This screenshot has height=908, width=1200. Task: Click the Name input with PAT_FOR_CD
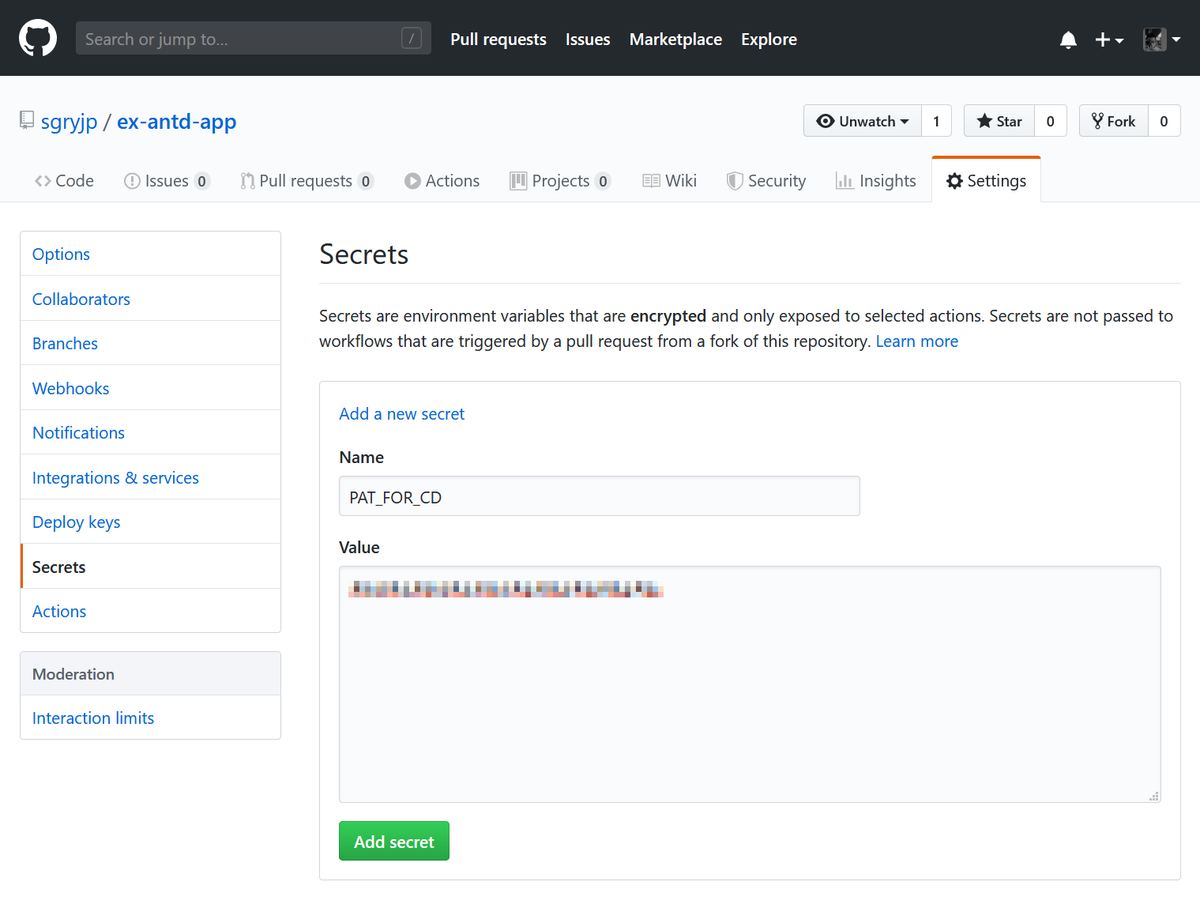pos(599,496)
